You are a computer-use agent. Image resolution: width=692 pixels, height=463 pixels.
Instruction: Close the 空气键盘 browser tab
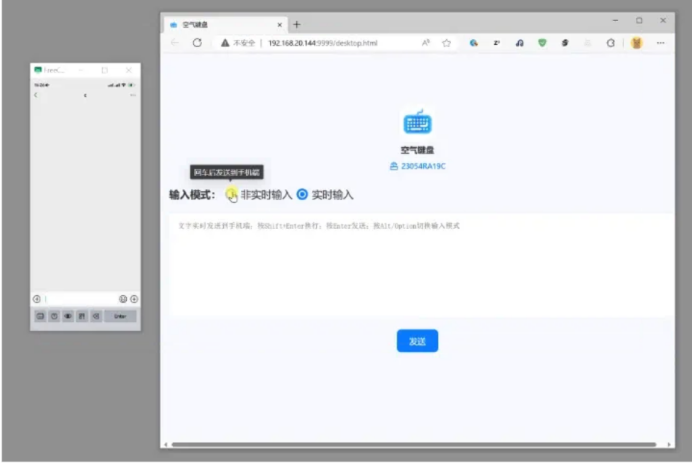(x=279, y=25)
